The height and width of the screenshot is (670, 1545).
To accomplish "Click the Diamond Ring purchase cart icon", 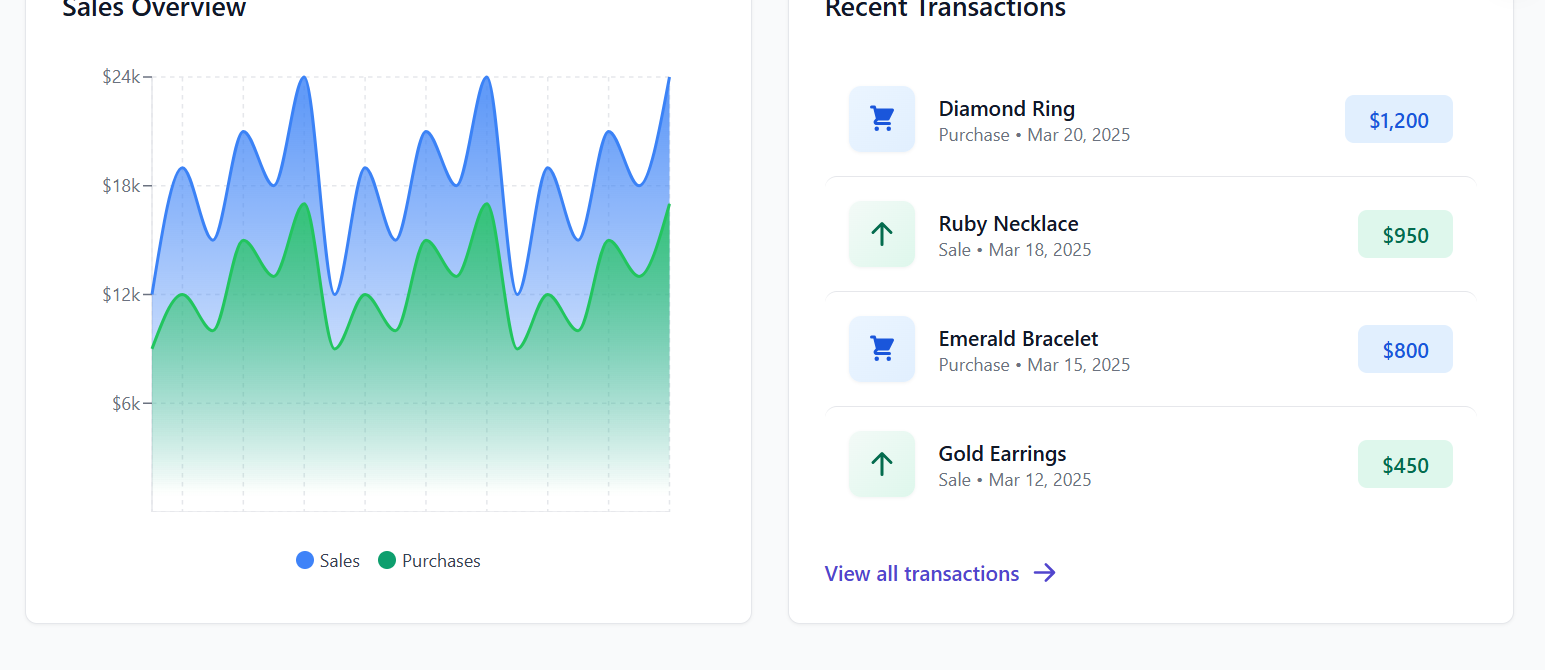I will pos(881,118).
